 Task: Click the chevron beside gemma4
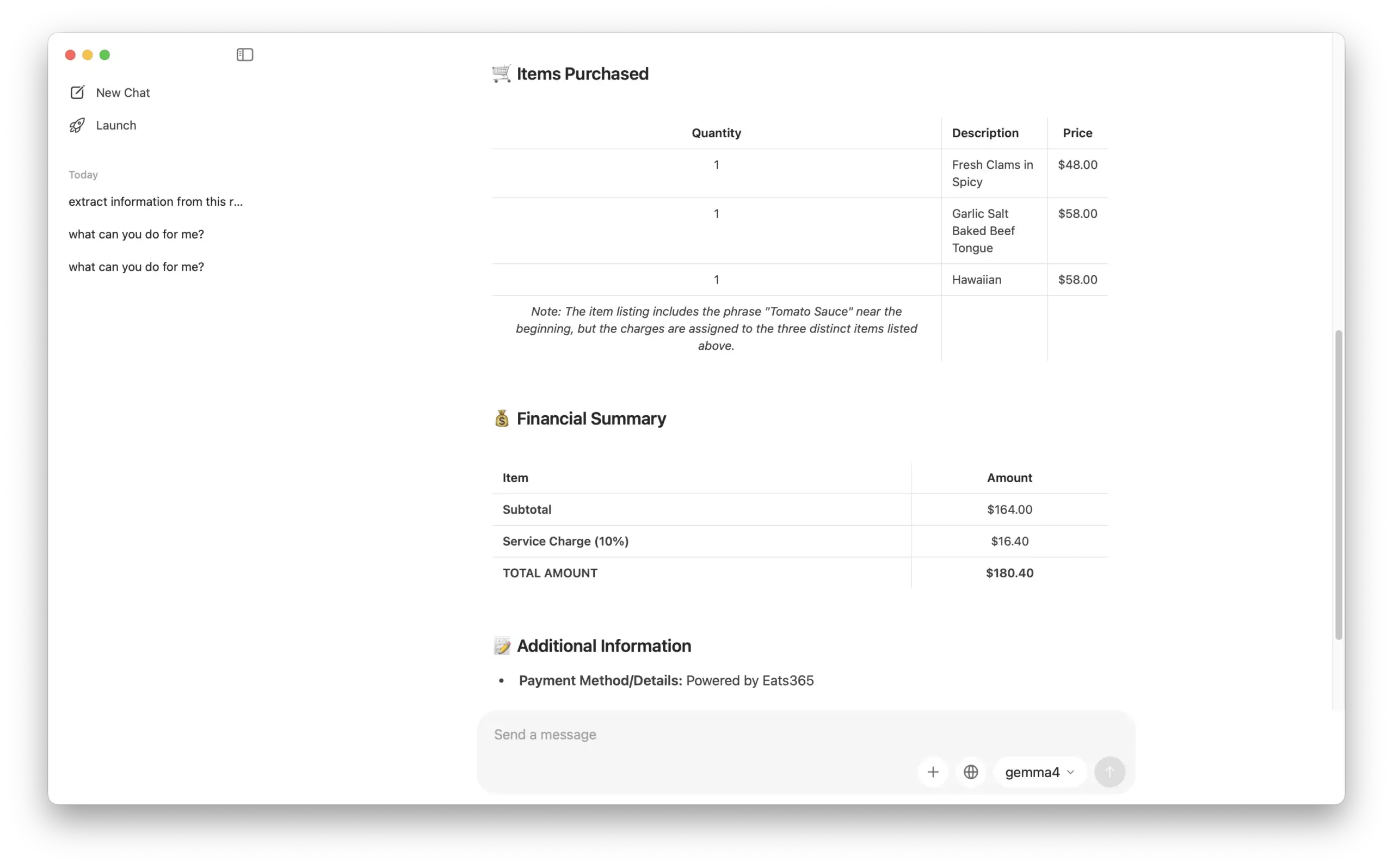point(1070,772)
